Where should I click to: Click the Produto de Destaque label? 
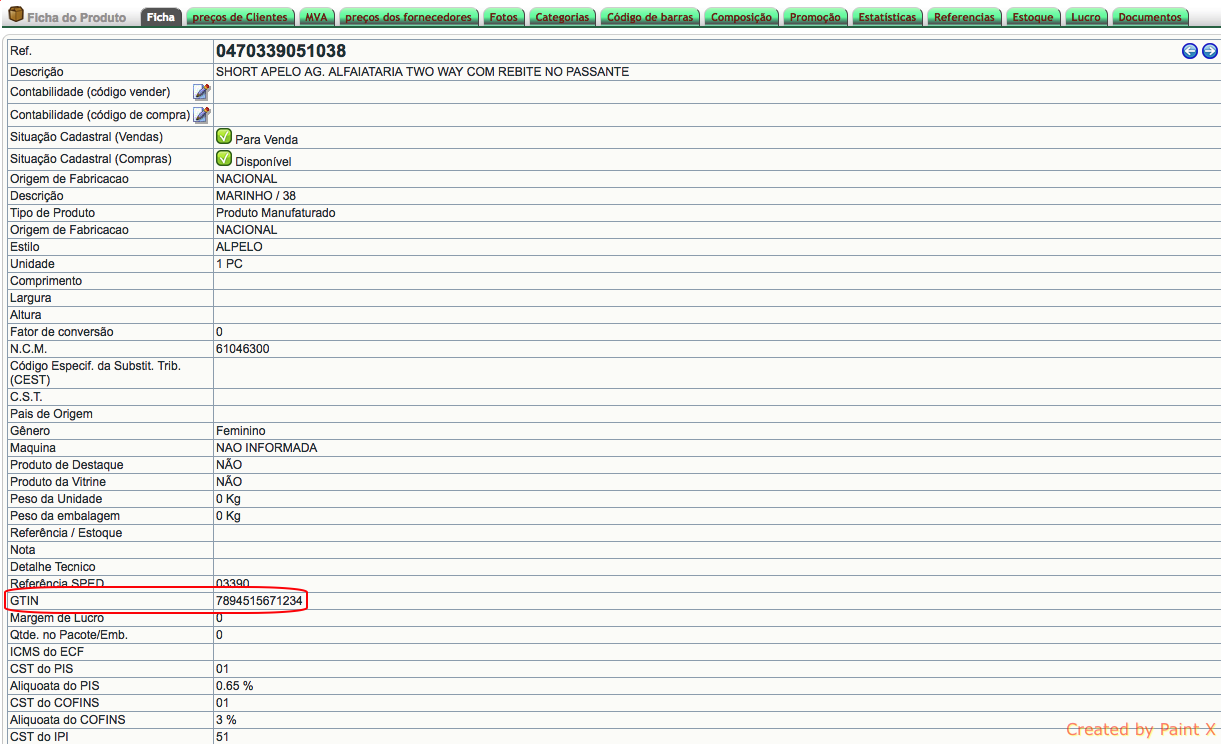[x=67, y=465]
